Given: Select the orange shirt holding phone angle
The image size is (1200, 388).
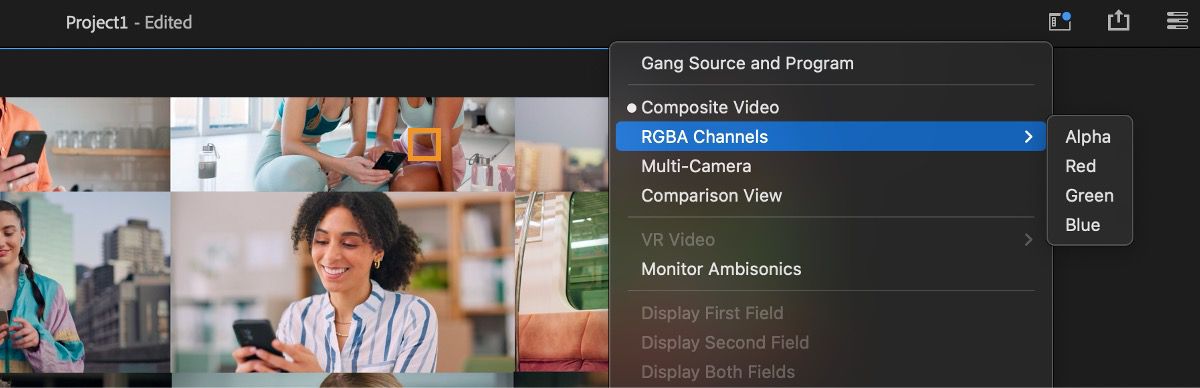Looking at the screenshot, I should pos(84,144).
